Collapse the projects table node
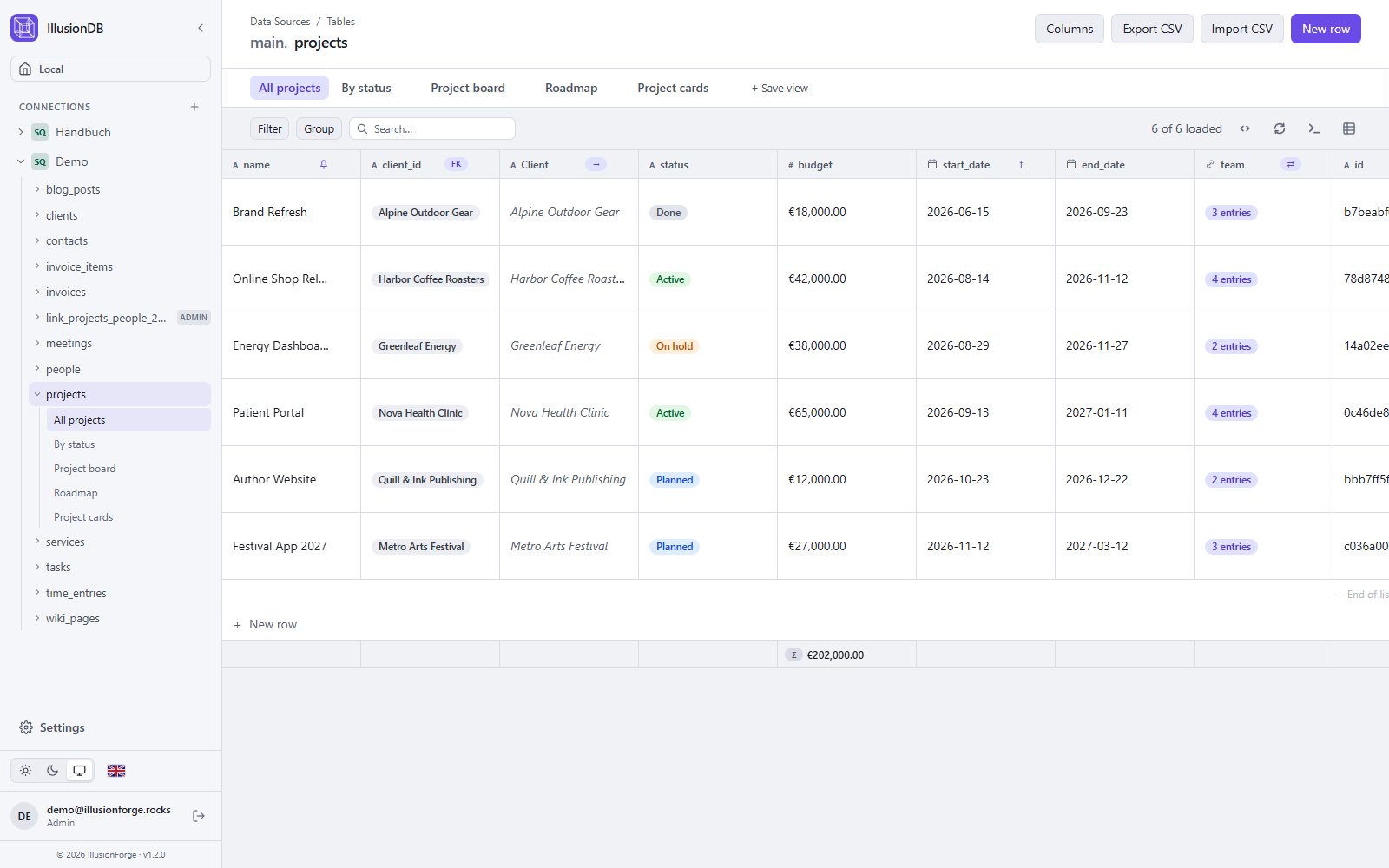Viewport: 1389px width, 868px height. coord(37,394)
